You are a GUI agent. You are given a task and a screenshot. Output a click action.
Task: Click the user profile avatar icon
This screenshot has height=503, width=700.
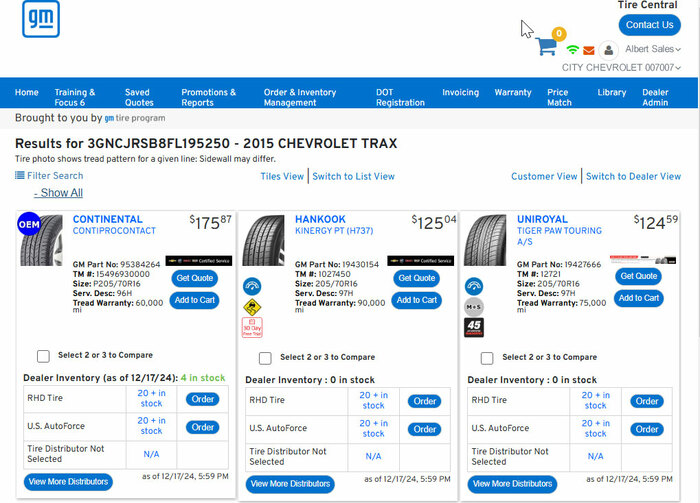(608, 49)
